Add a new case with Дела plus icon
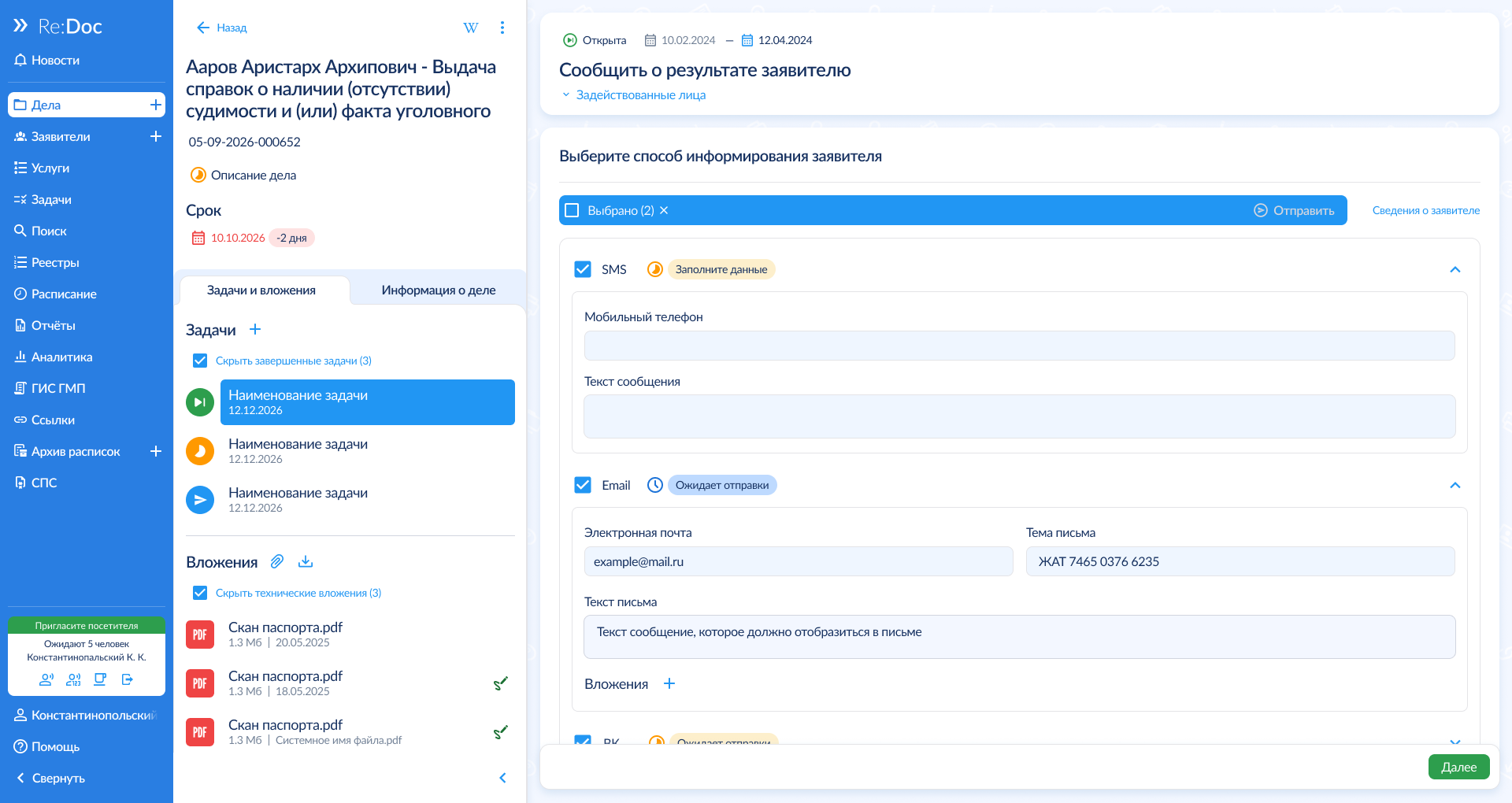Image resolution: width=1512 pixels, height=803 pixels. (156, 105)
